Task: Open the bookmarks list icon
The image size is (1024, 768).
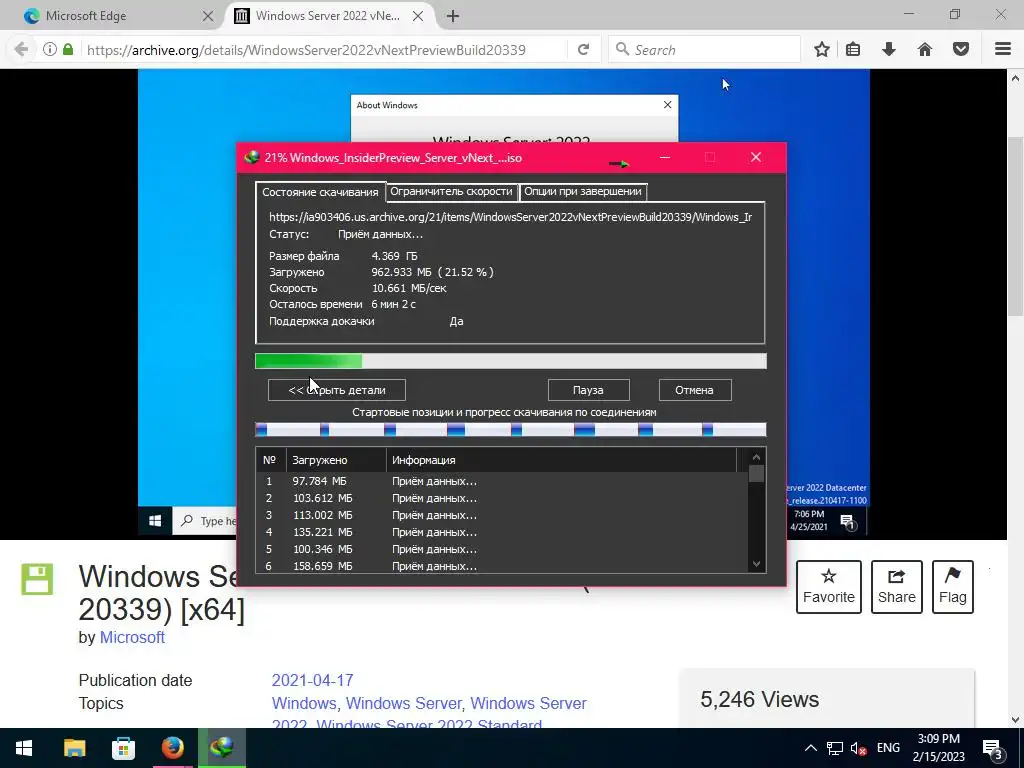Action: click(853, 50)
